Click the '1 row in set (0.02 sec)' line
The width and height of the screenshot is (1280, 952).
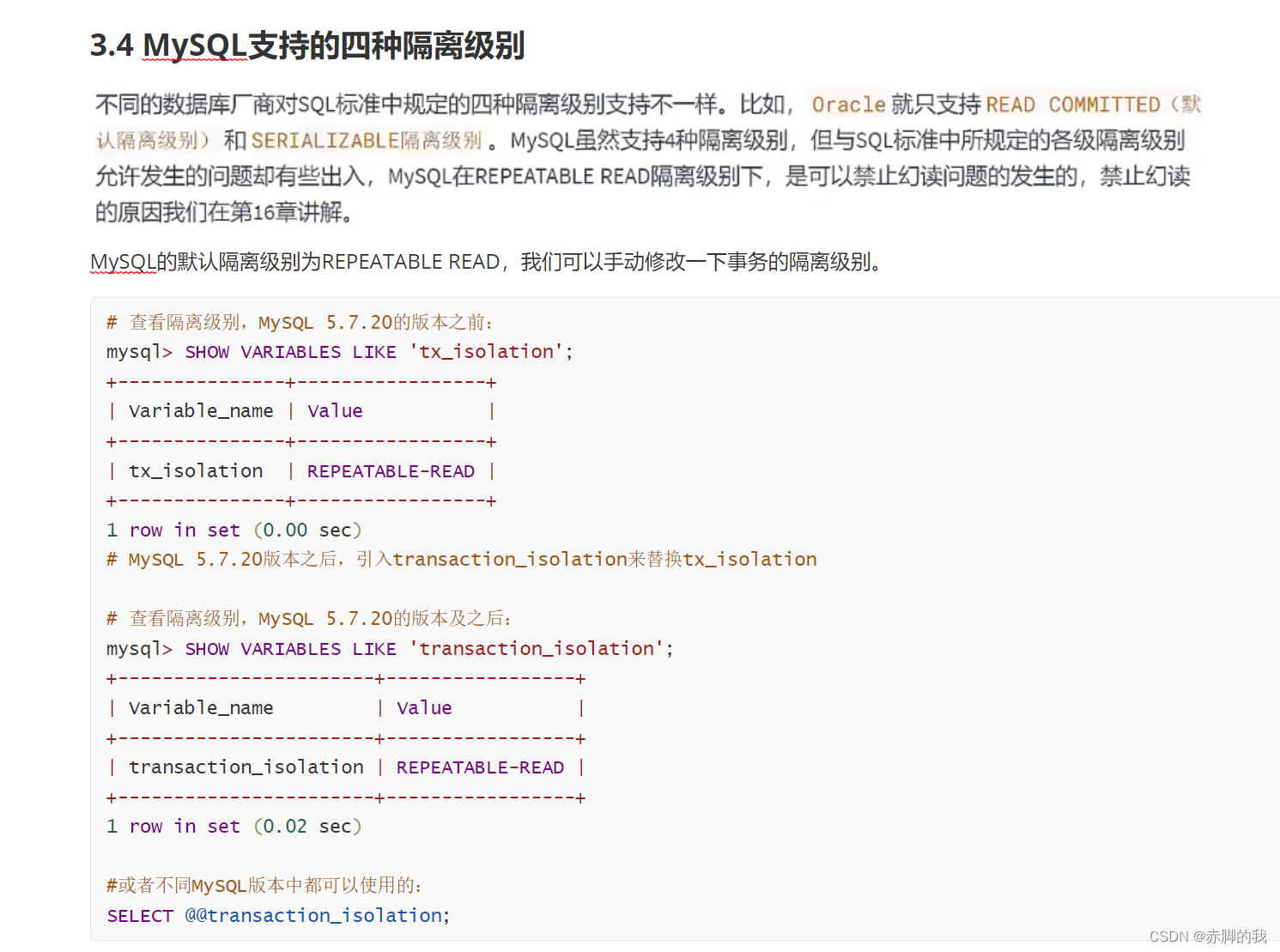pos(234,827)
